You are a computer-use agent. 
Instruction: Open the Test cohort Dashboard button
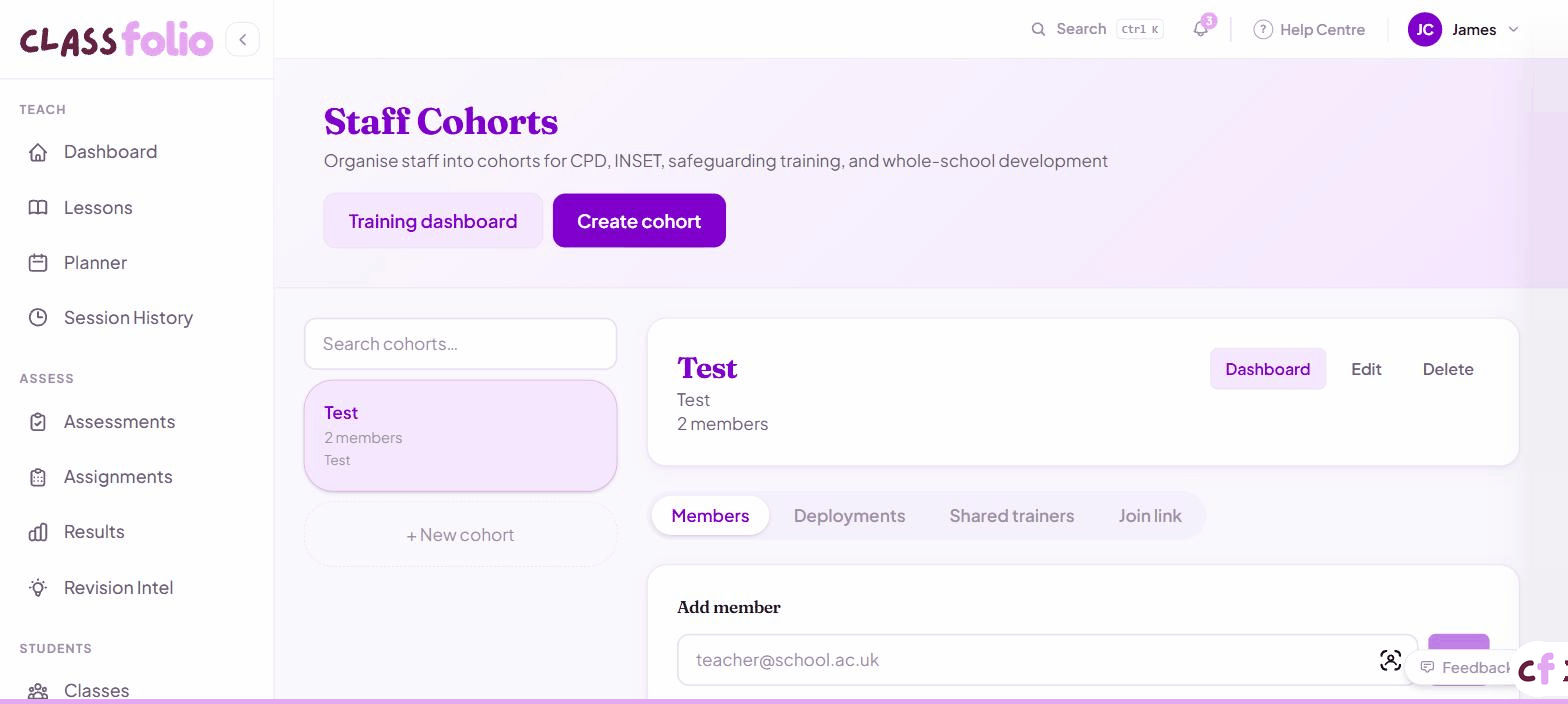pyautogui.click(x=1267, y=369)
